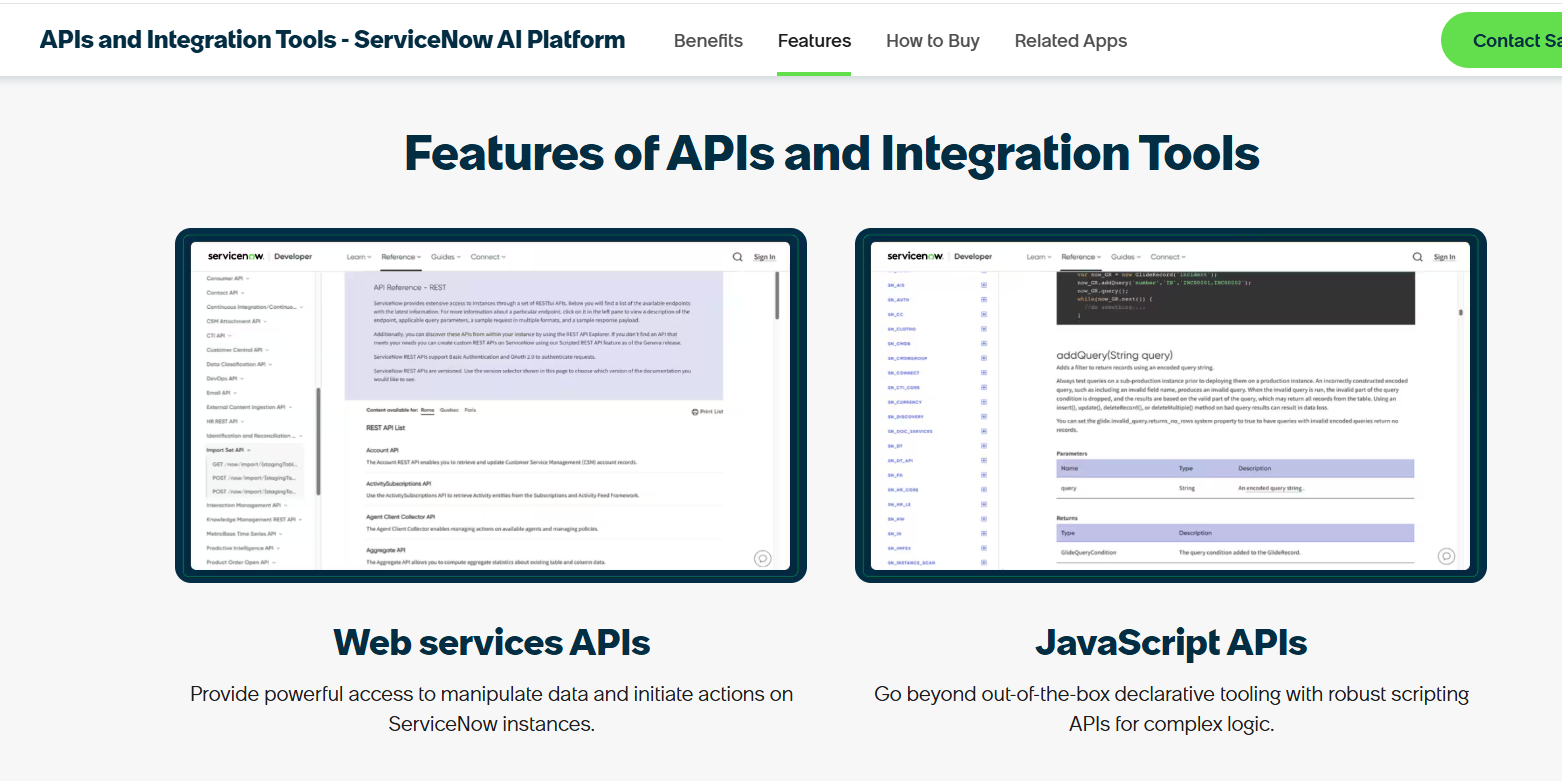Click Sign In in the JavaScript APIs preview
This screenshot has height=781, width=1562.
[x=1444, y=257]
